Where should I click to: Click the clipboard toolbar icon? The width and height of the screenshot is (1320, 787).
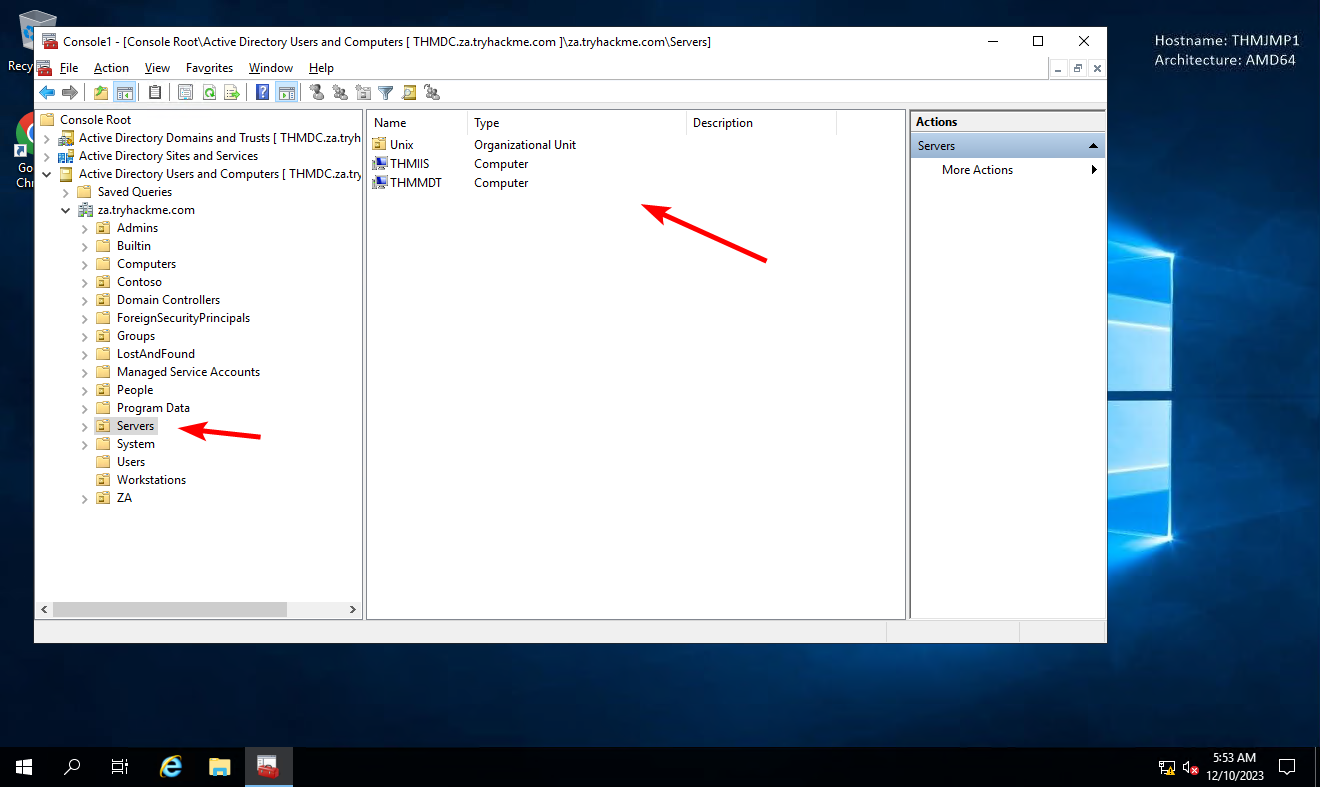click(x=154, y=93)
